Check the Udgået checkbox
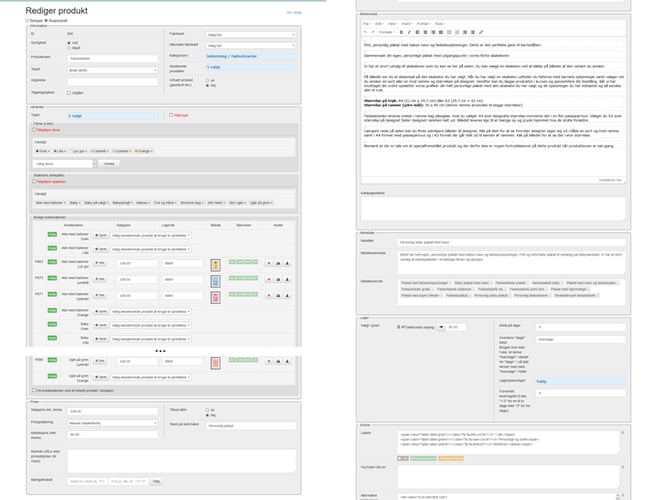 point(68,92)
